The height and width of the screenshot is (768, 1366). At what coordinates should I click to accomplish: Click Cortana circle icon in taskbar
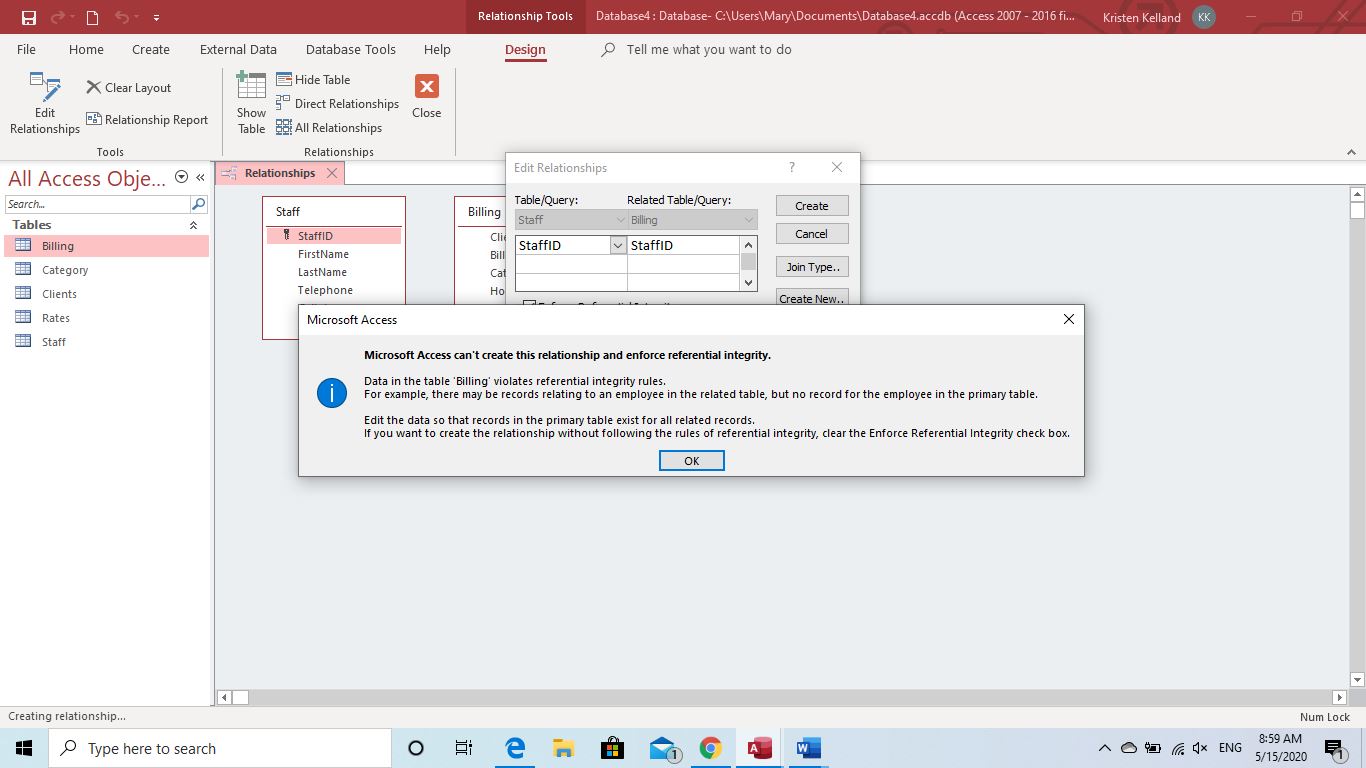pyautogui.click(x=416, y=748)
